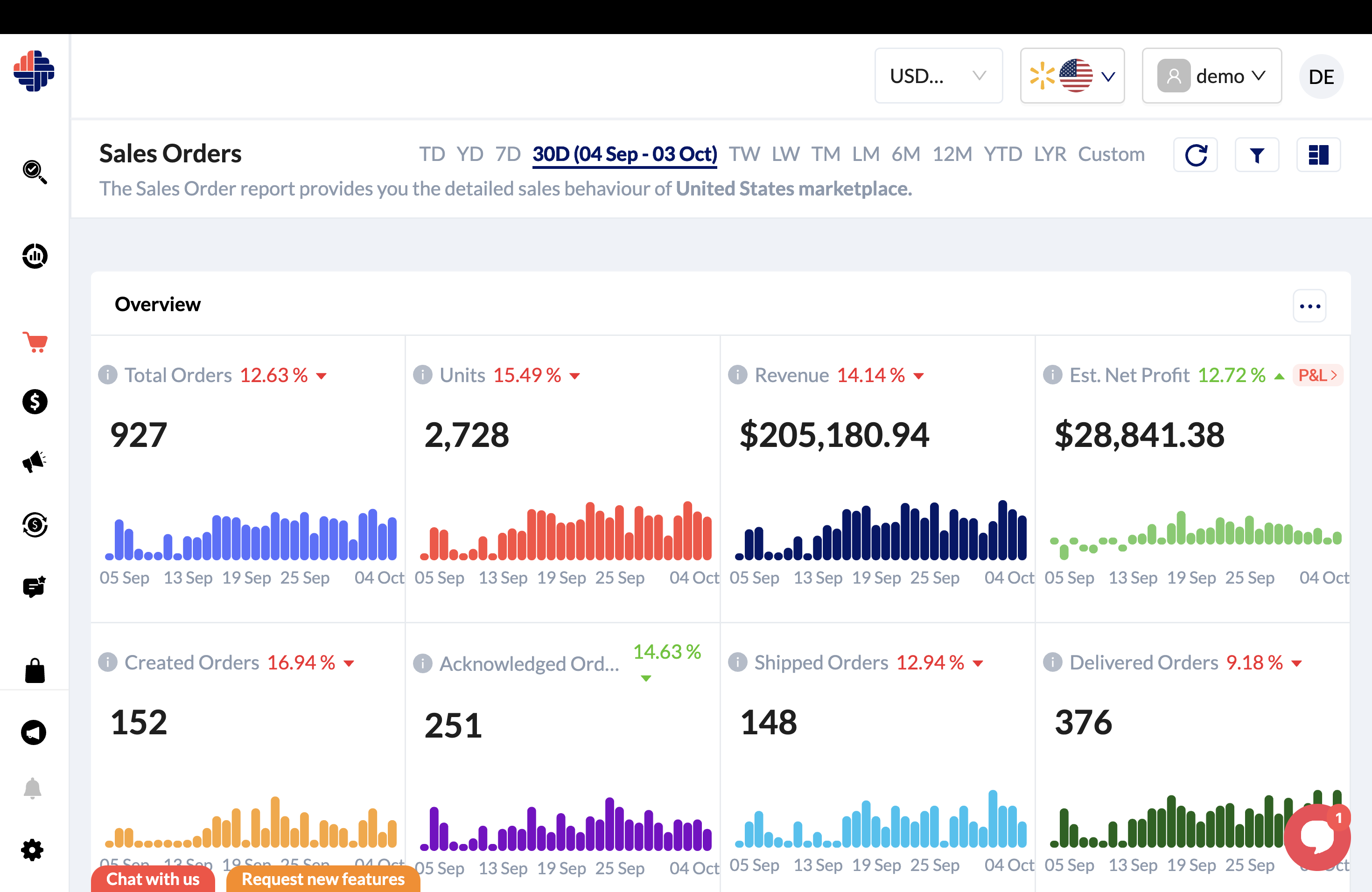This screenshot has width=1372, height=892.
Task: Click the info icon beside Units
Action: (422, 375)
